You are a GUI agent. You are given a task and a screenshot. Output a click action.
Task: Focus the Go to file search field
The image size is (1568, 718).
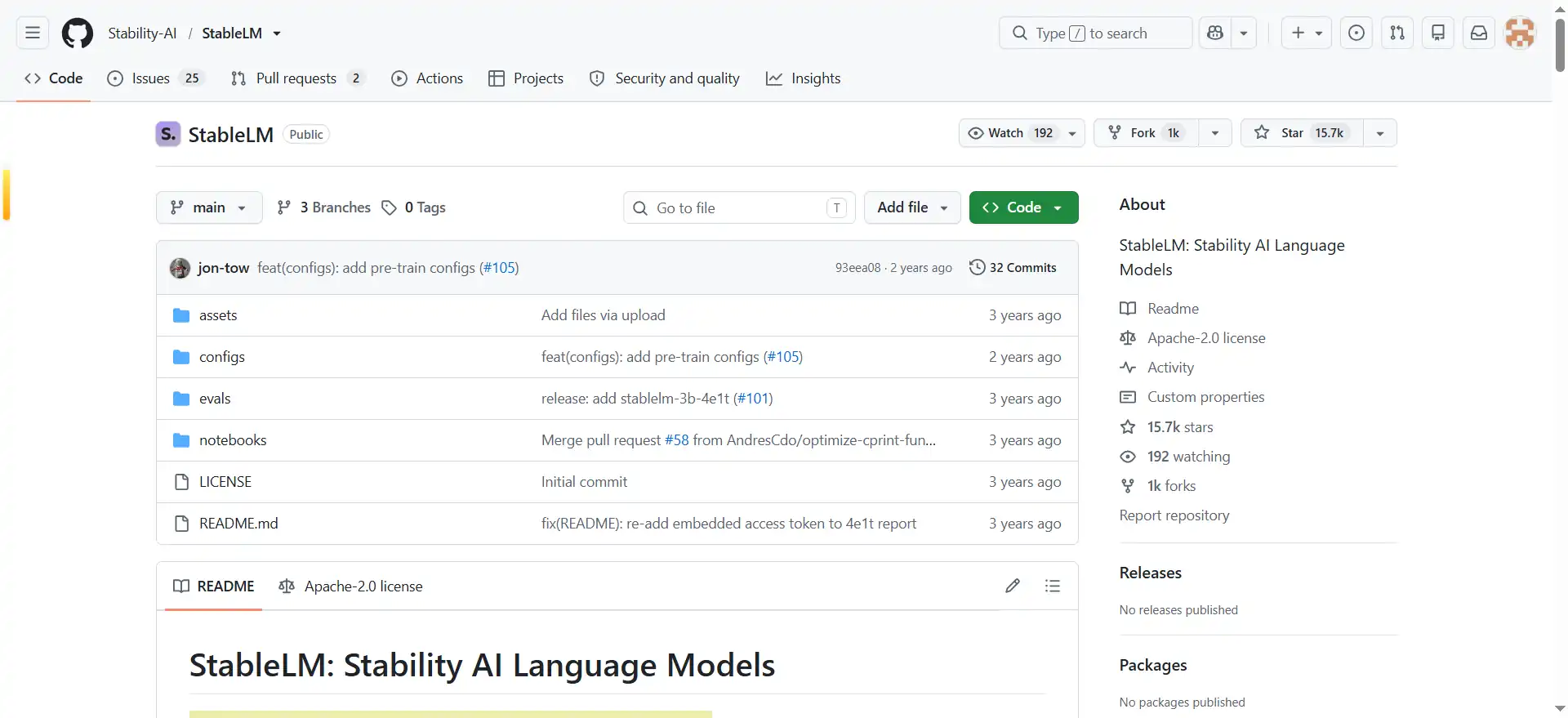coord(739,207)
